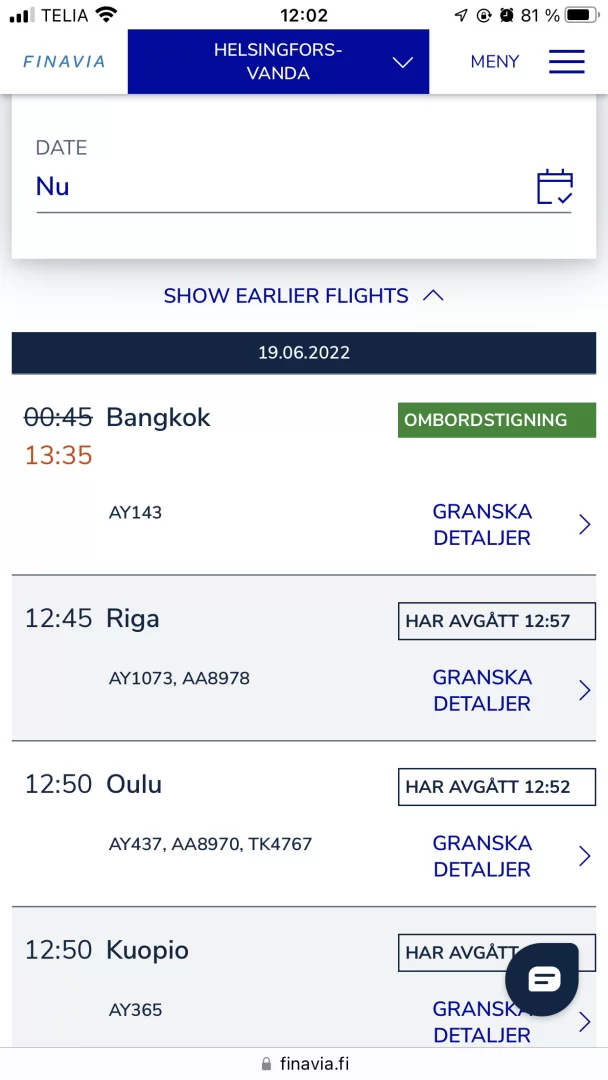608x1080 pixels.
Task: View details for Bangkok flight AY143
Action: [x=482, y=525]
